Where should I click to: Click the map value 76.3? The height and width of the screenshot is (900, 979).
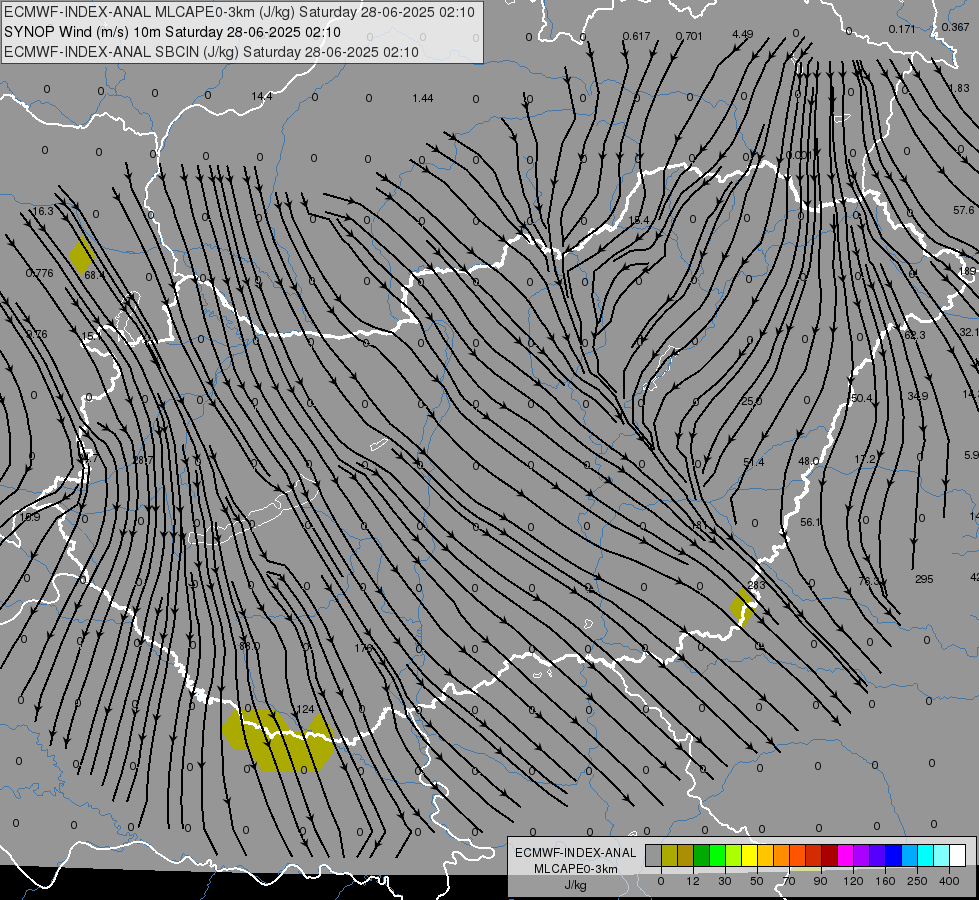coord(868,581)
